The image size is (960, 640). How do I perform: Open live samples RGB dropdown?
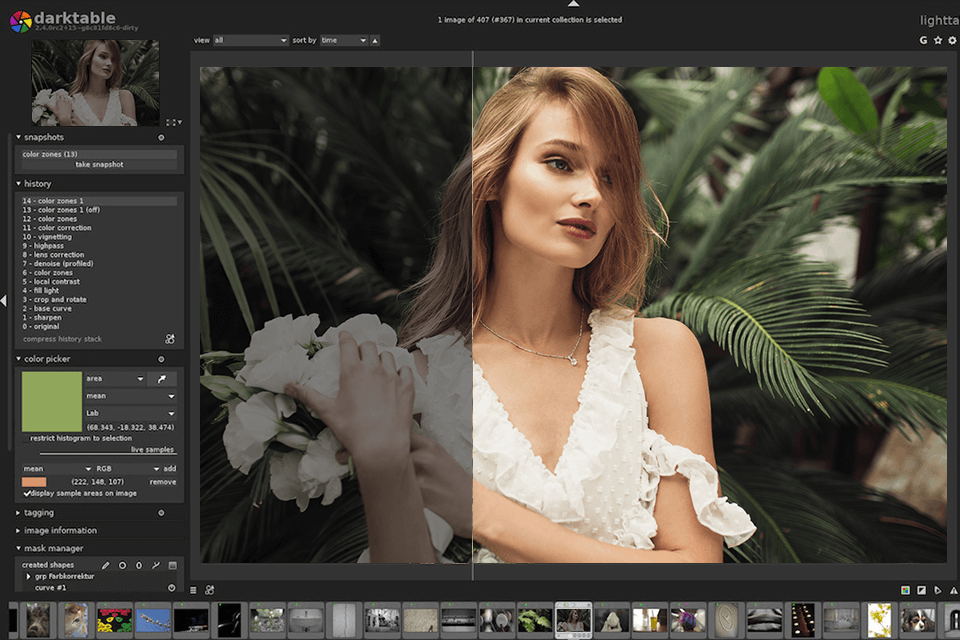[127, 469]
